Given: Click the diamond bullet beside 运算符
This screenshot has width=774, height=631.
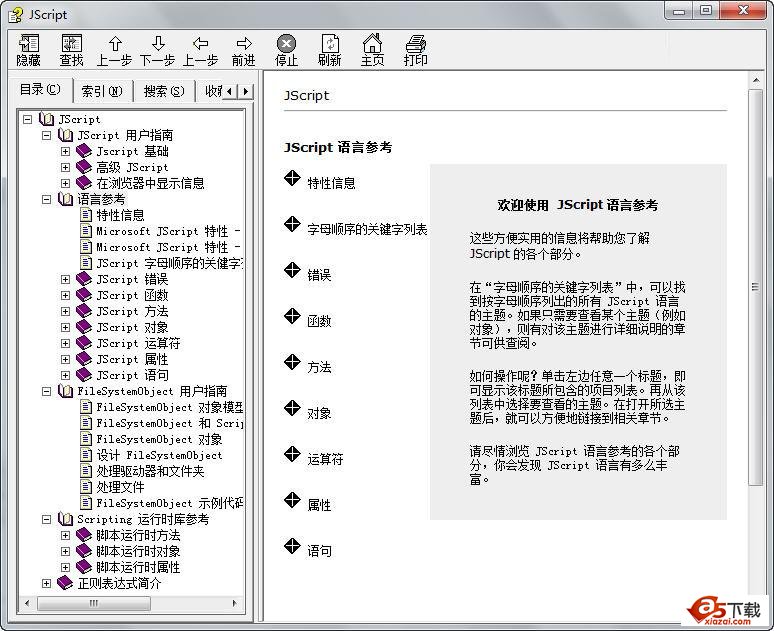Looking at the screenshot, I should pos(292,454).
